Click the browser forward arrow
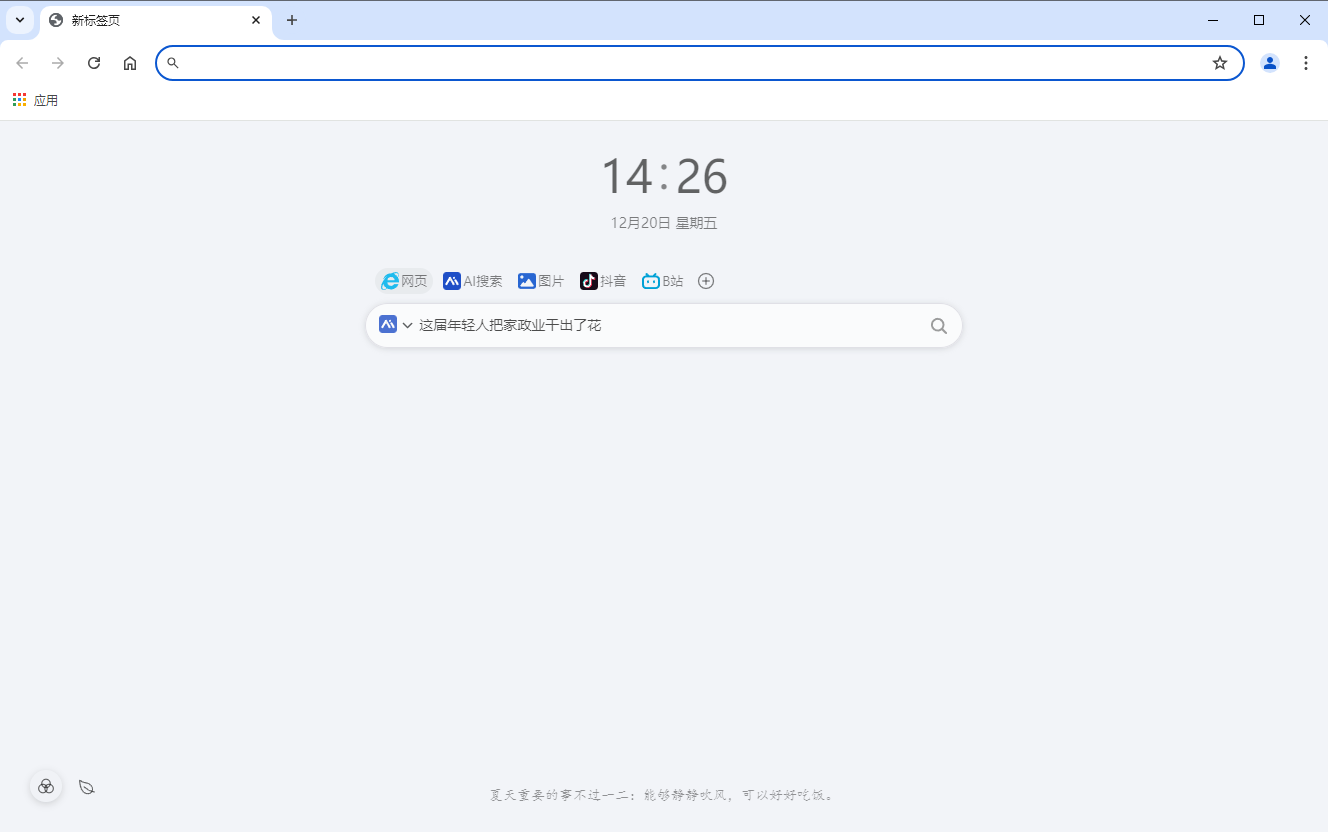 coord(58,63)
